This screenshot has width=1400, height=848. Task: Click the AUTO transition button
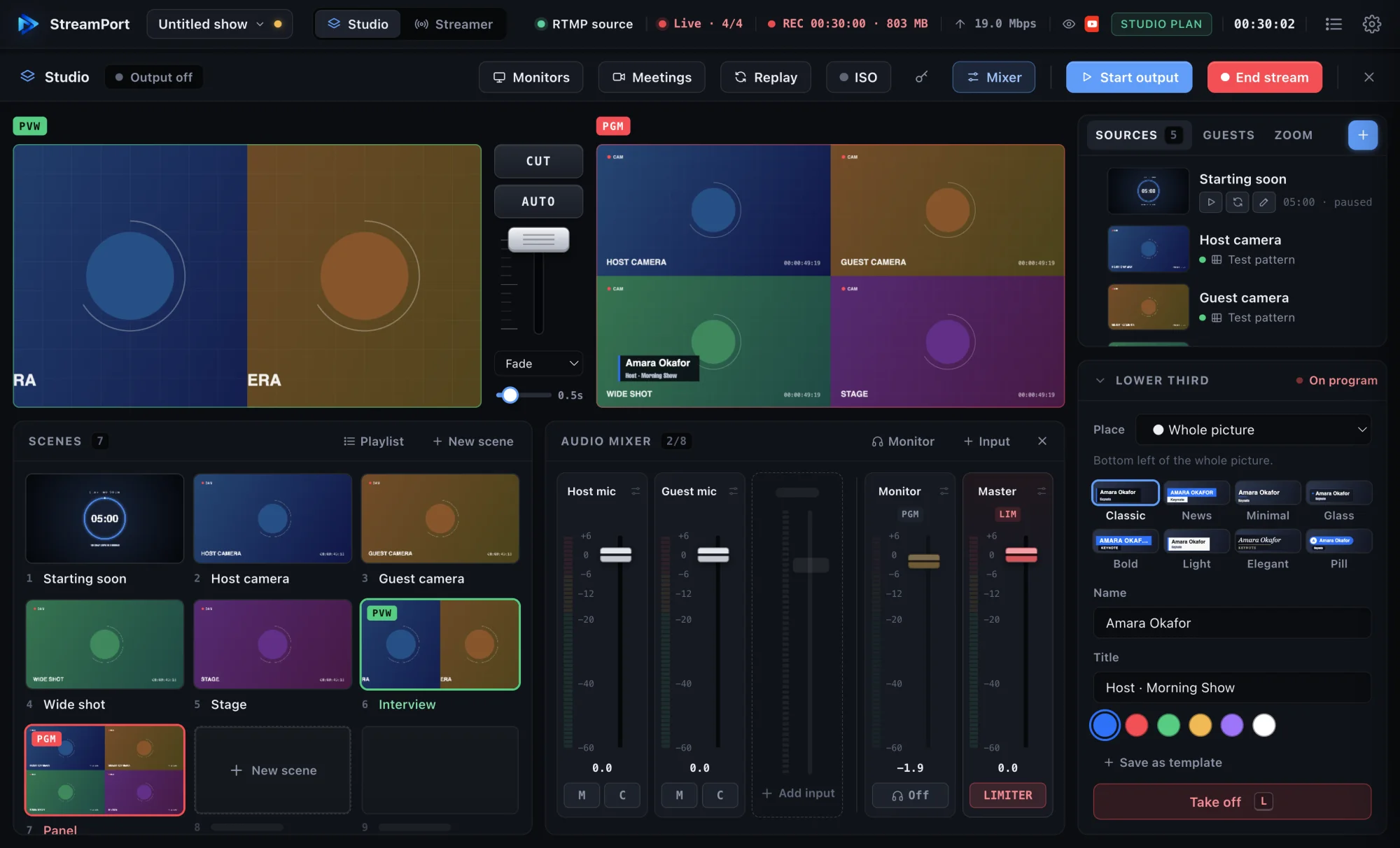538,202
